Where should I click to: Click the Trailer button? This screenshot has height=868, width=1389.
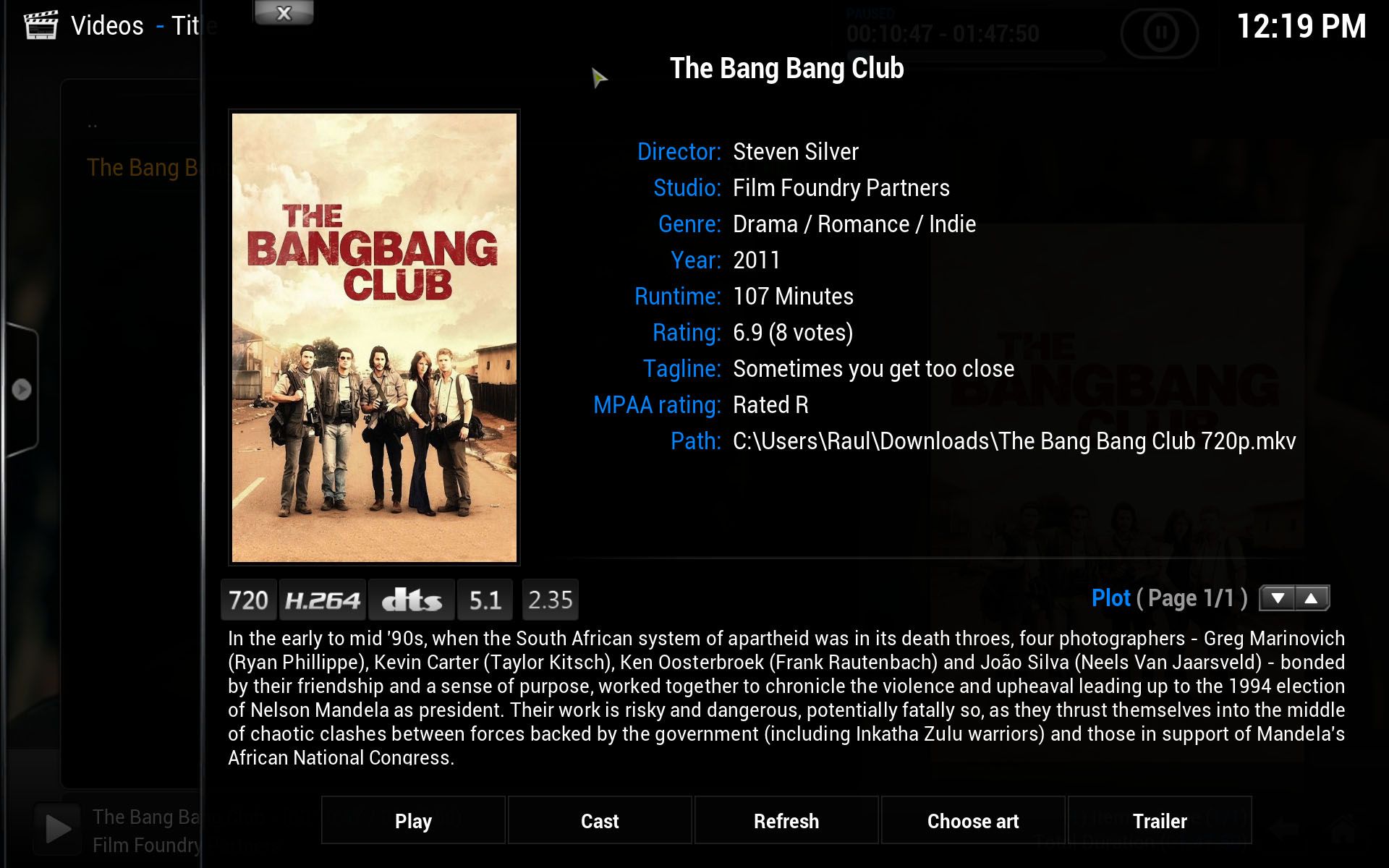point(1158,821)
